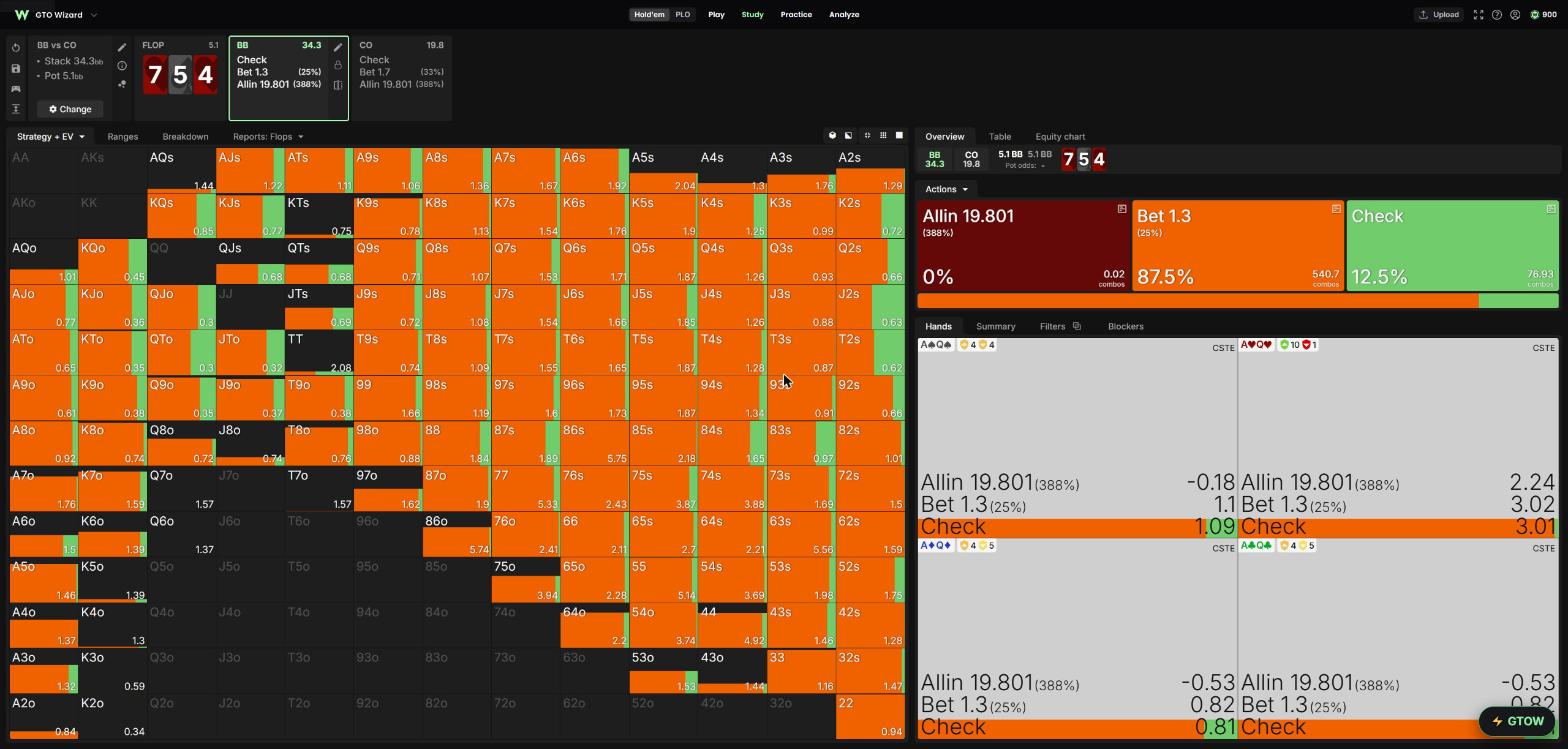Image resolution: width=1568 pixels, height=749 pixels.
Task: Click the collapse-height icon in the left sidebar
Action: click(x=16, y=109)
